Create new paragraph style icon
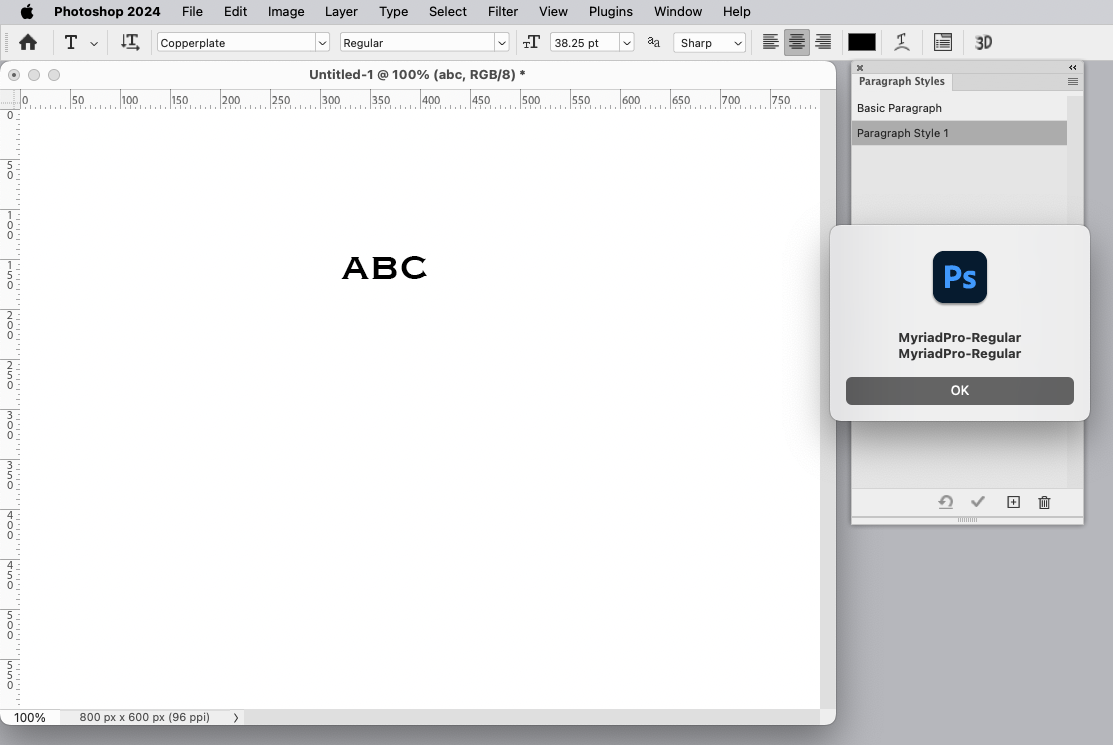 click(1013, 502)
